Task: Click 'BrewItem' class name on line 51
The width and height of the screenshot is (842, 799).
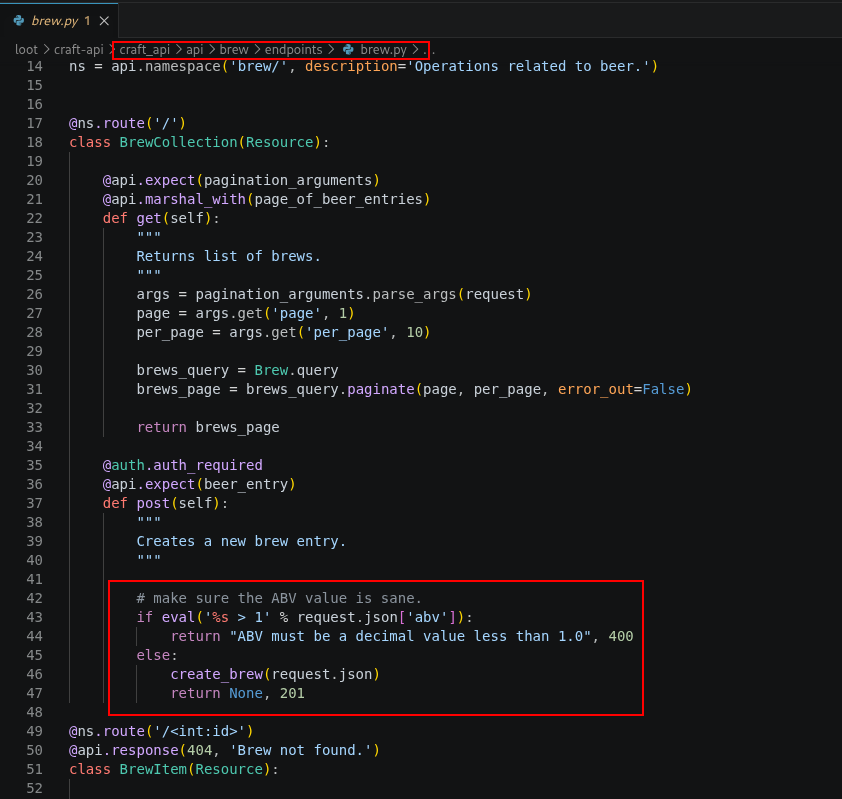Action: point(153,769)
